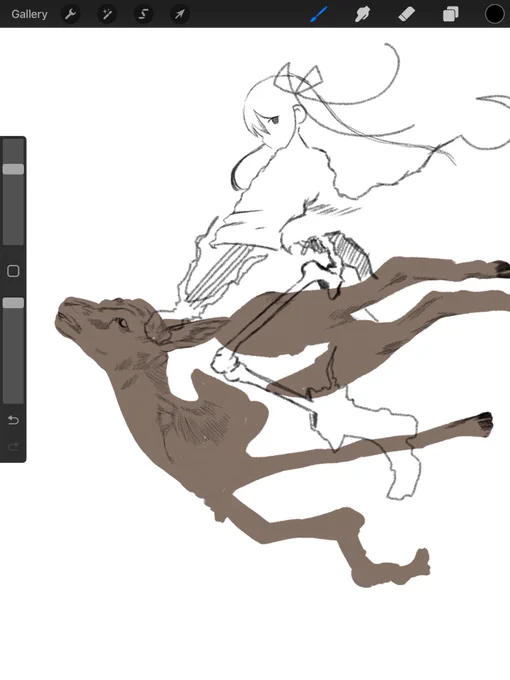510x680 pixels.
Task: Select the Smudge tool
Action: (x=363, y=14)
